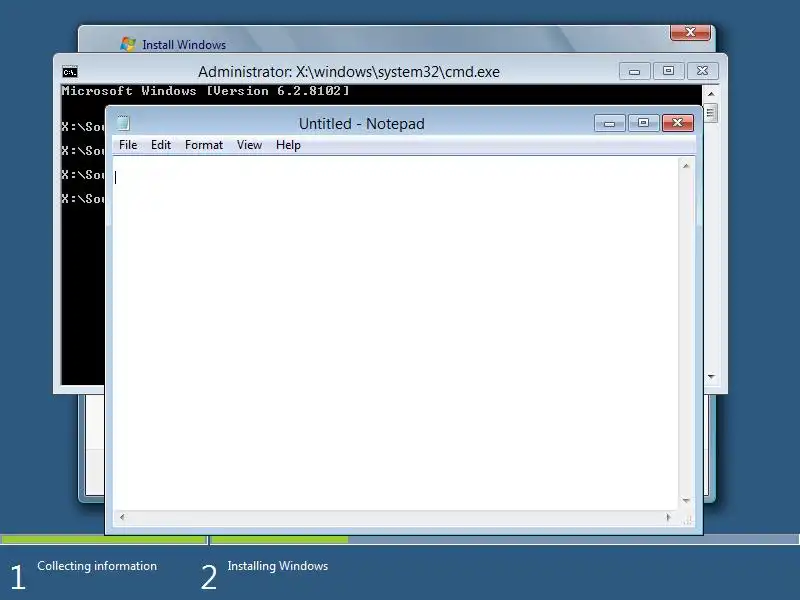Click cmd.exe scrollbar down arrow
This screenshot has height=600, width=800.
pyautogui.click(x=711, y=377)
